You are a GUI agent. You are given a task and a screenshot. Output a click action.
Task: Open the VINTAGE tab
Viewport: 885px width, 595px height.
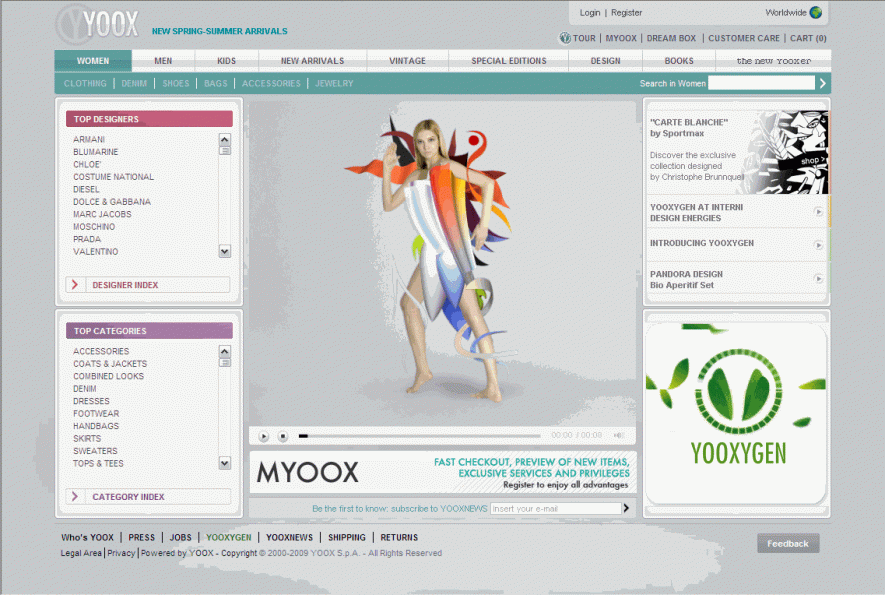407,61
